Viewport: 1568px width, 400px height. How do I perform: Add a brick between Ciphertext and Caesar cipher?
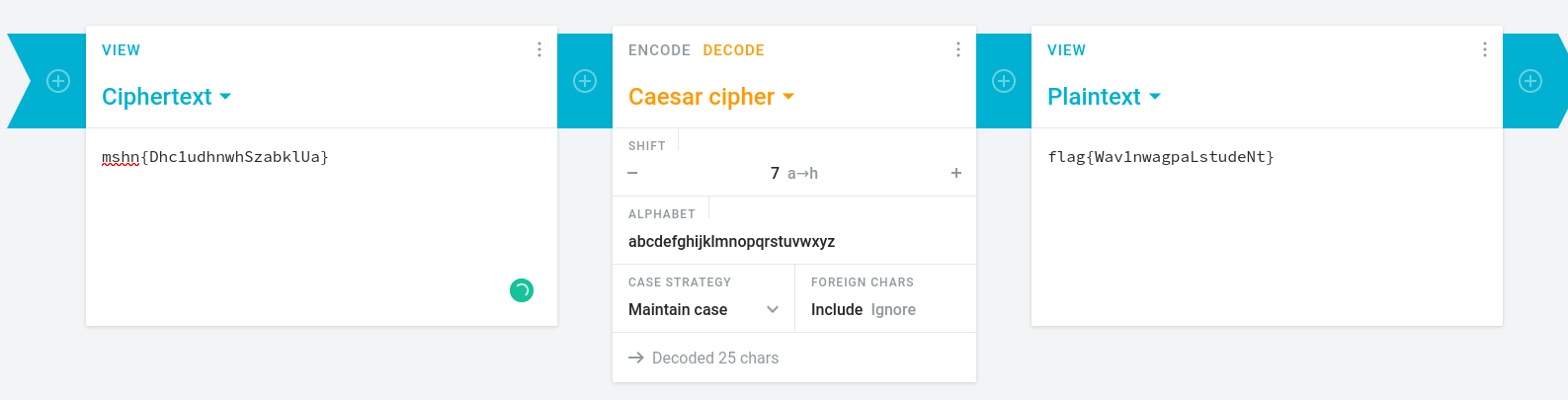(x=585, y=81)
